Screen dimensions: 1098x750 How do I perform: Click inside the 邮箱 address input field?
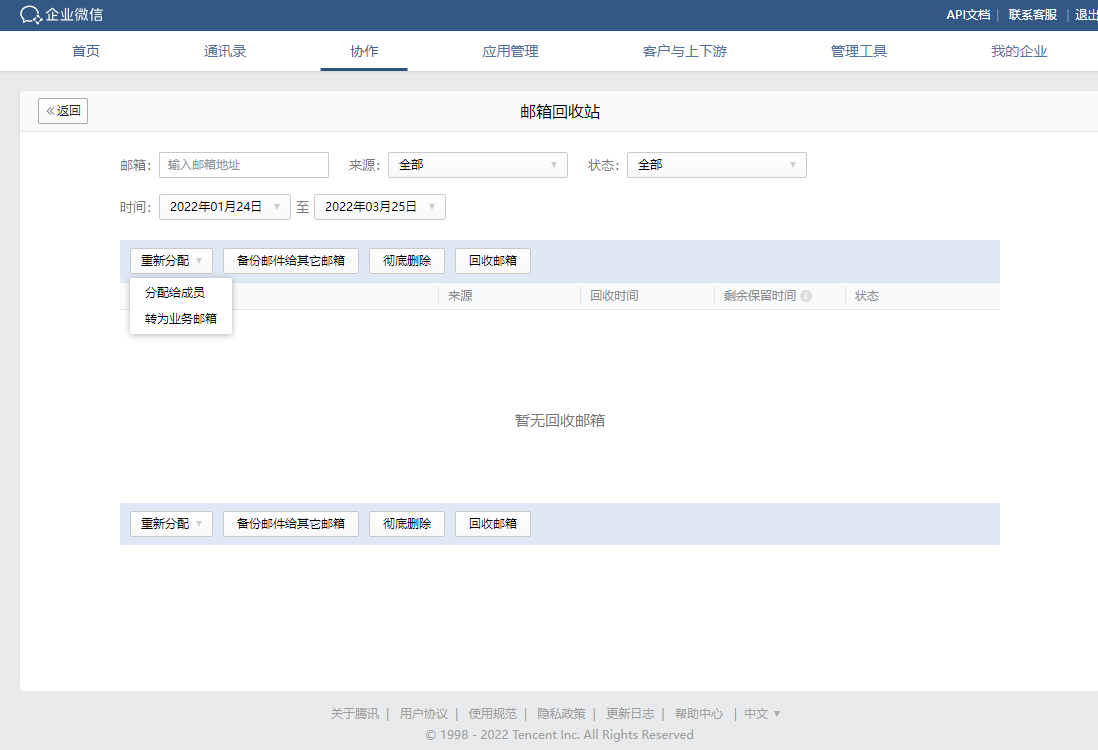coord(243,165)
